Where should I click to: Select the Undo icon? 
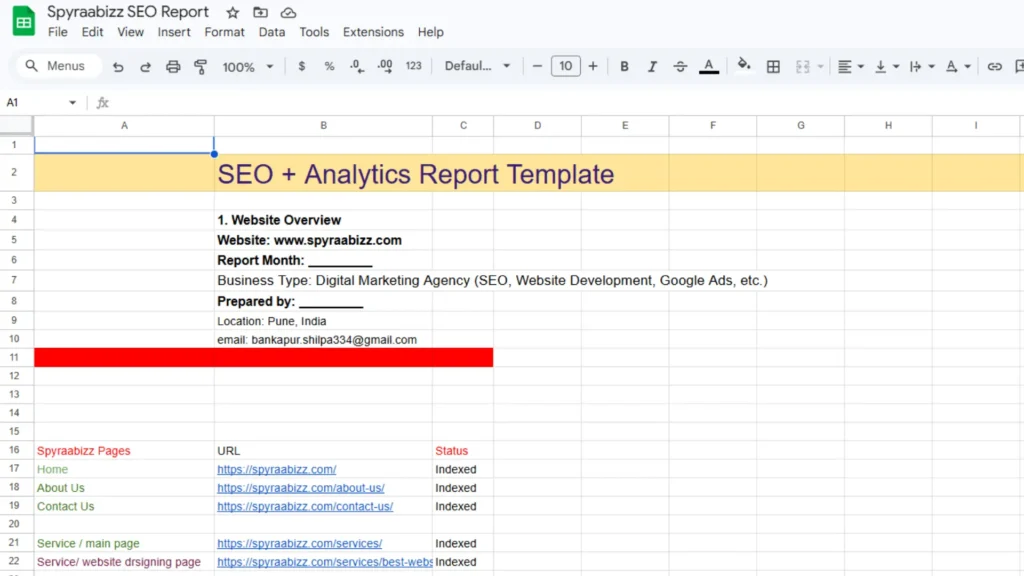120,65
